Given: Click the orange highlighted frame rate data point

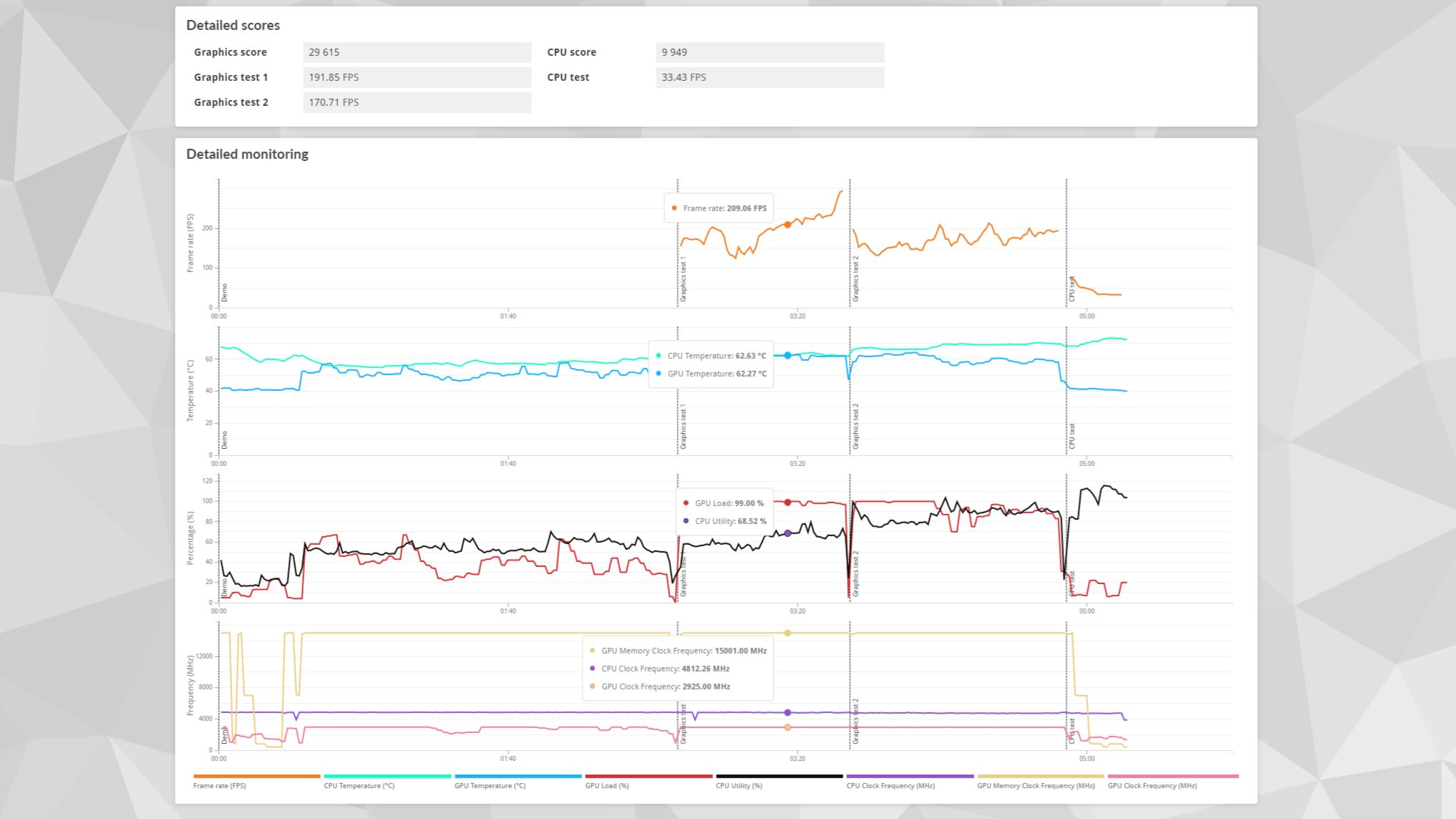Looking at the screenshot, I should (787, 225).
